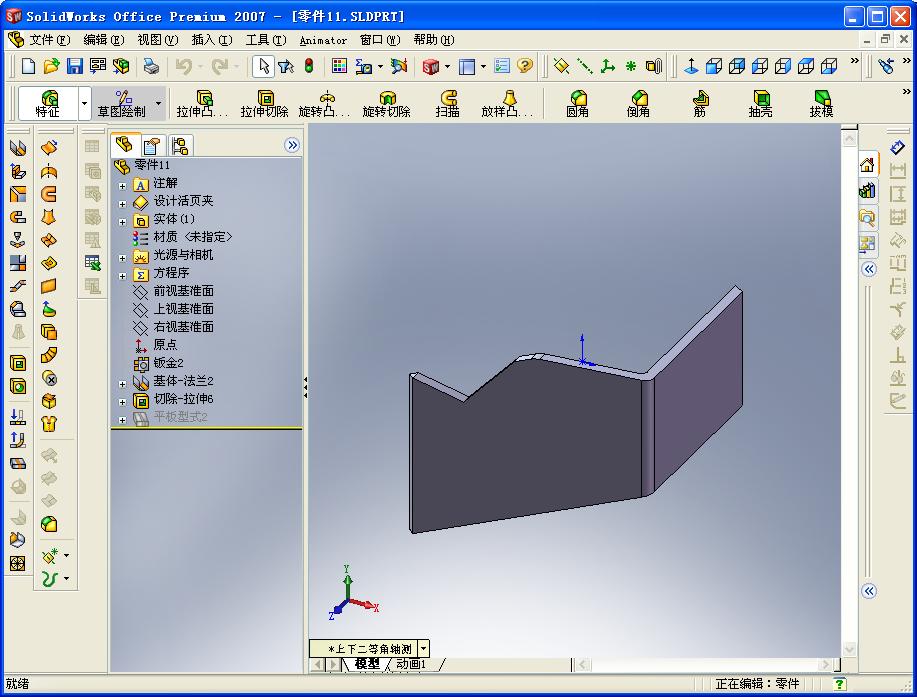
Task: Select 筋 rib tool
Action: coord(699,103)
